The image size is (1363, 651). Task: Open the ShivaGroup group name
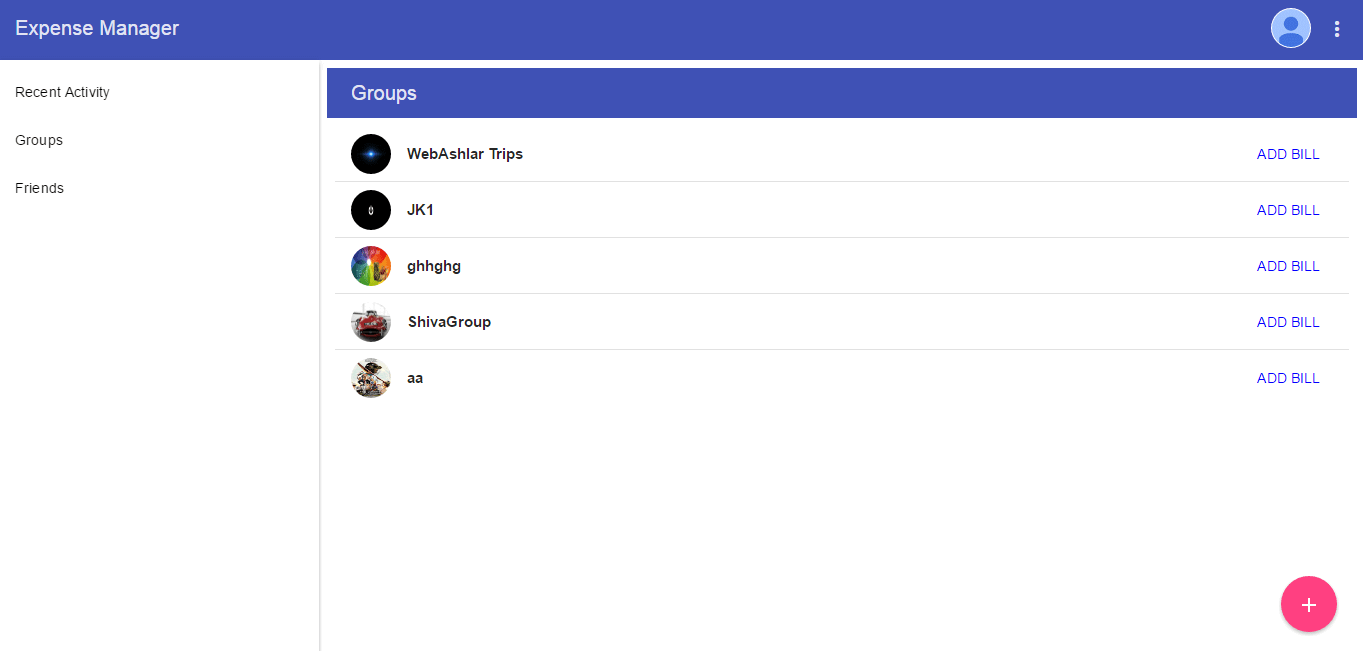coord(449,322)
